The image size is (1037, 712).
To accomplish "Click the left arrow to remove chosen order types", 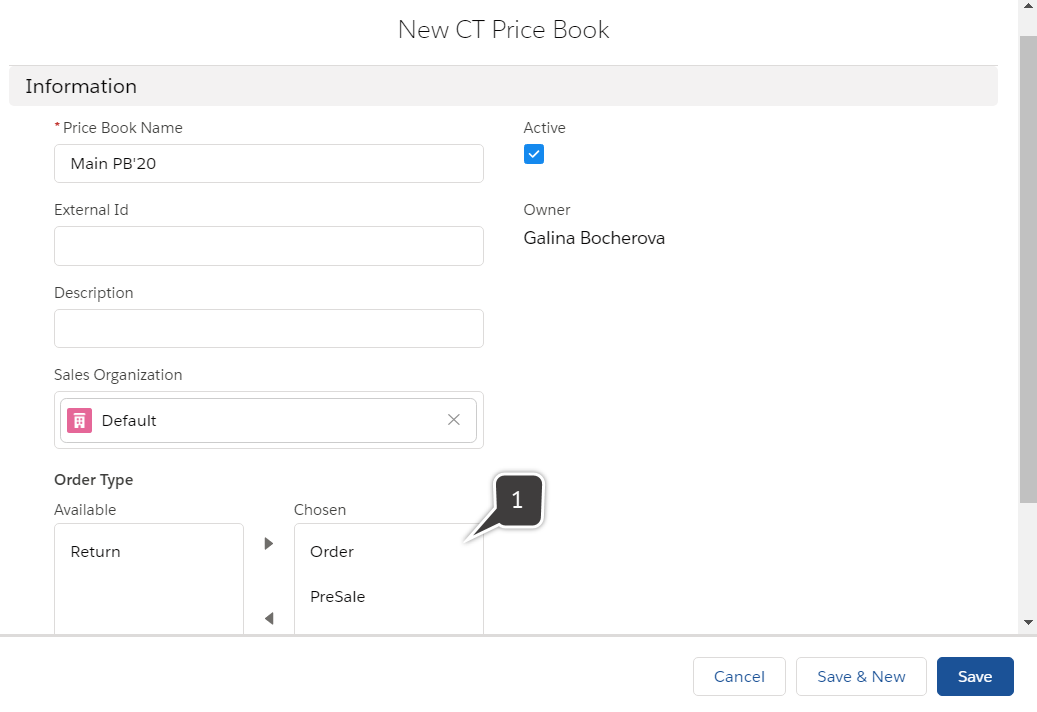I will [x=268, y=618].
